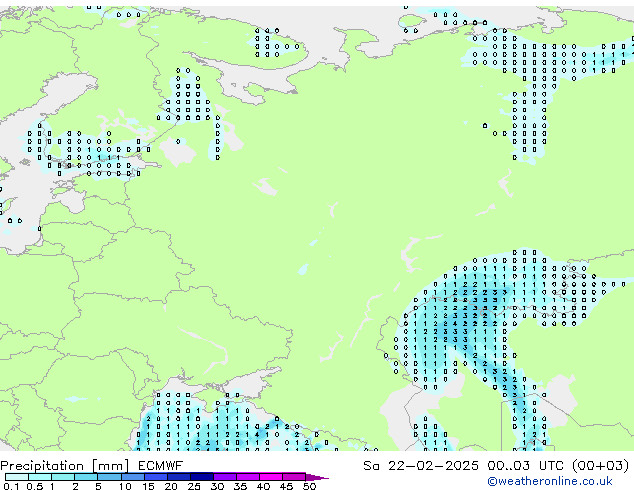Click the 'Precipitation [mm]' title text

(x=65, y=466)
